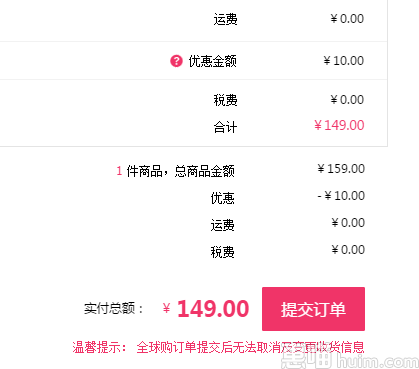419x369 pixels.
Task: Click the 1 件商品 item count text
Action: coord(139,171)
